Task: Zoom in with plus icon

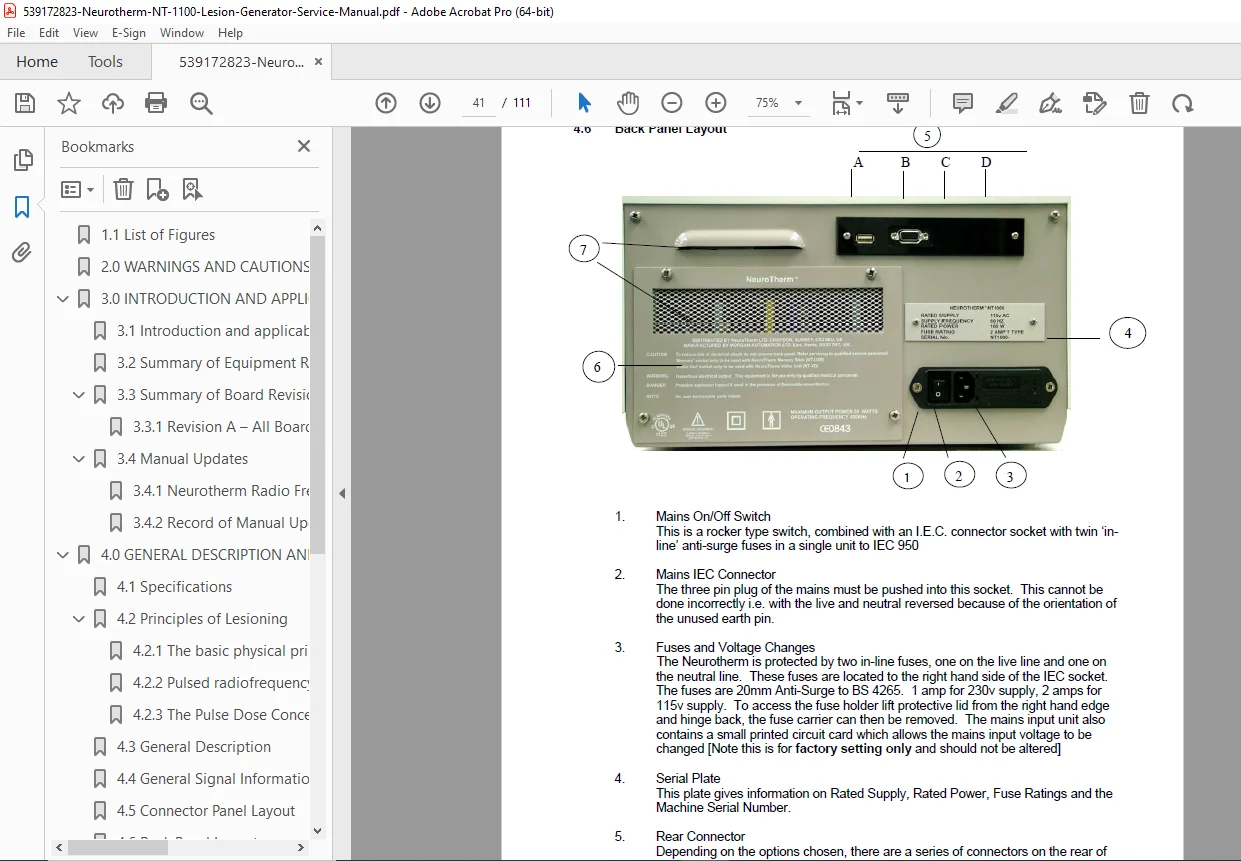Action: [x=716, y=103]
